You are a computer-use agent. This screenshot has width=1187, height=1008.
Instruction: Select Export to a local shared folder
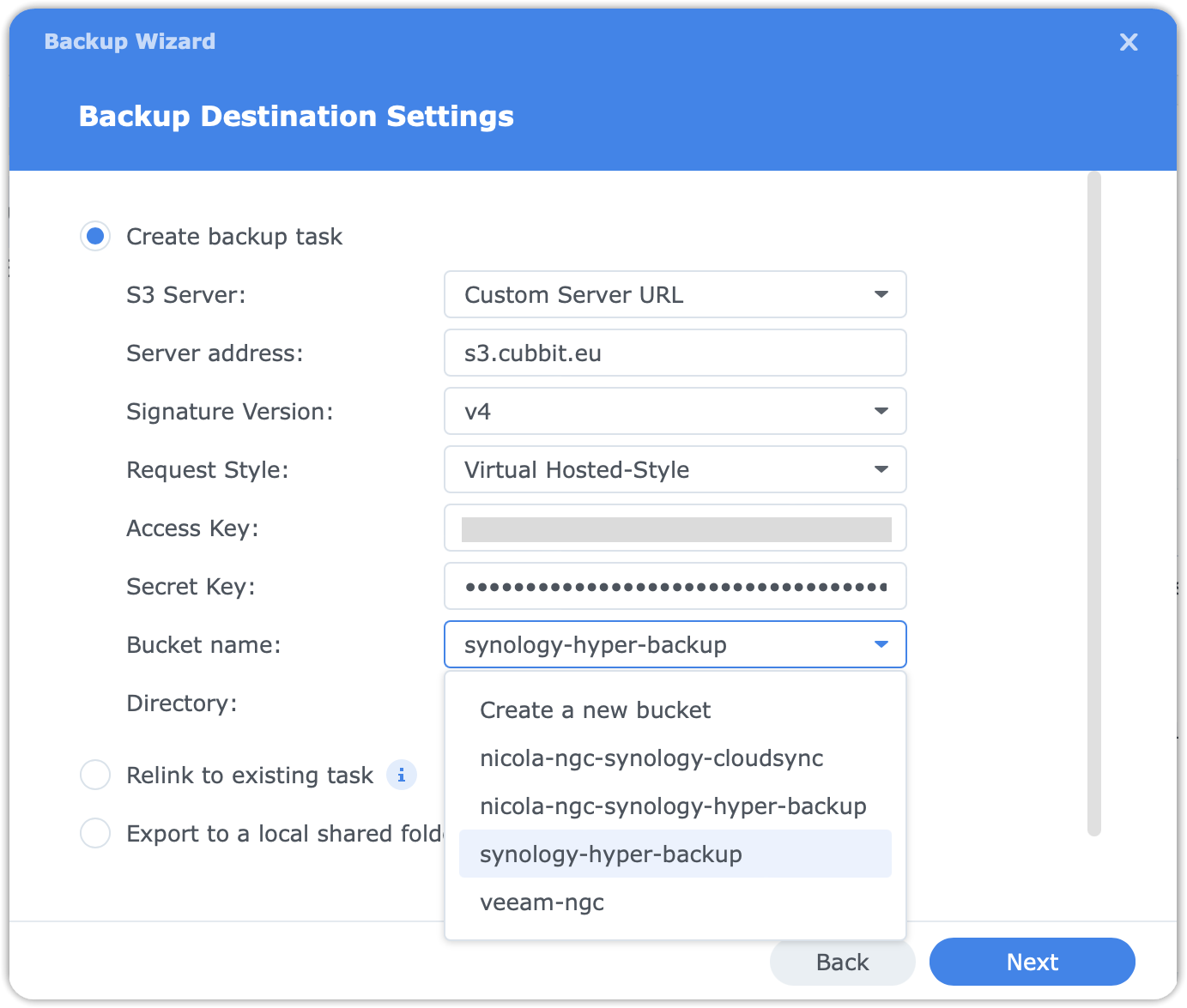click(94, 833)
